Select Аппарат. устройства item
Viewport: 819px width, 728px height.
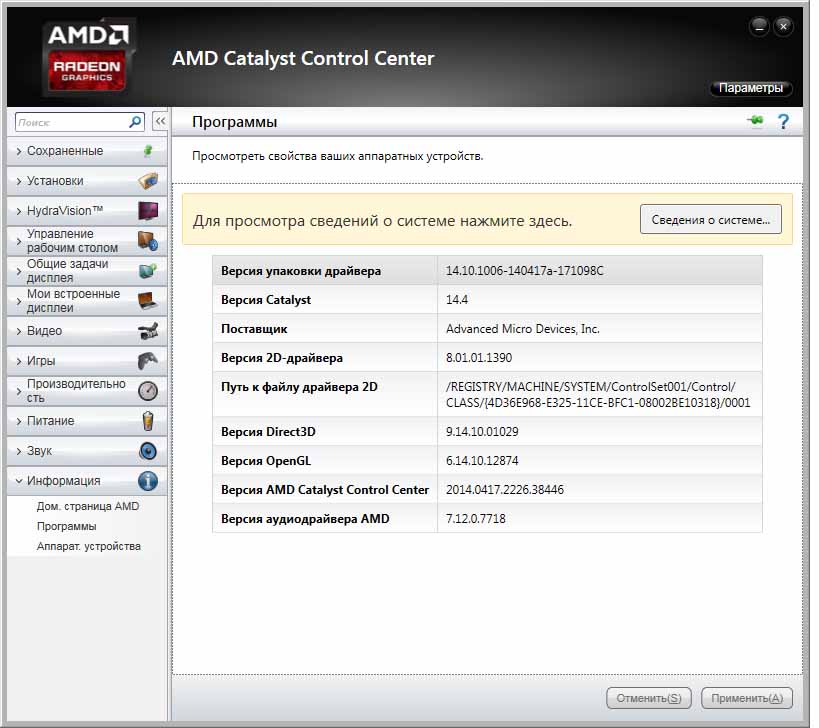(x=89, y=546)
